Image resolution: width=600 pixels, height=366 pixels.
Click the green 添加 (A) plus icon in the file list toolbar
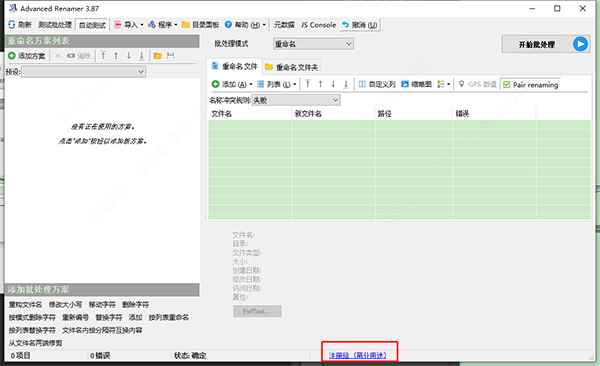point(215,84)
